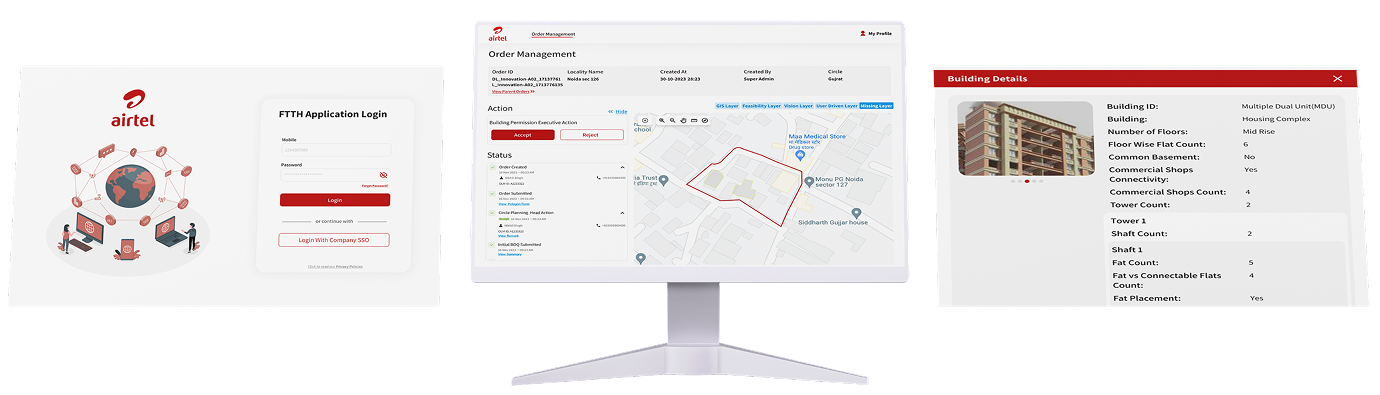The image size is (1380, 395).
Task: Open My Profile menu
Action: point(876,33)
